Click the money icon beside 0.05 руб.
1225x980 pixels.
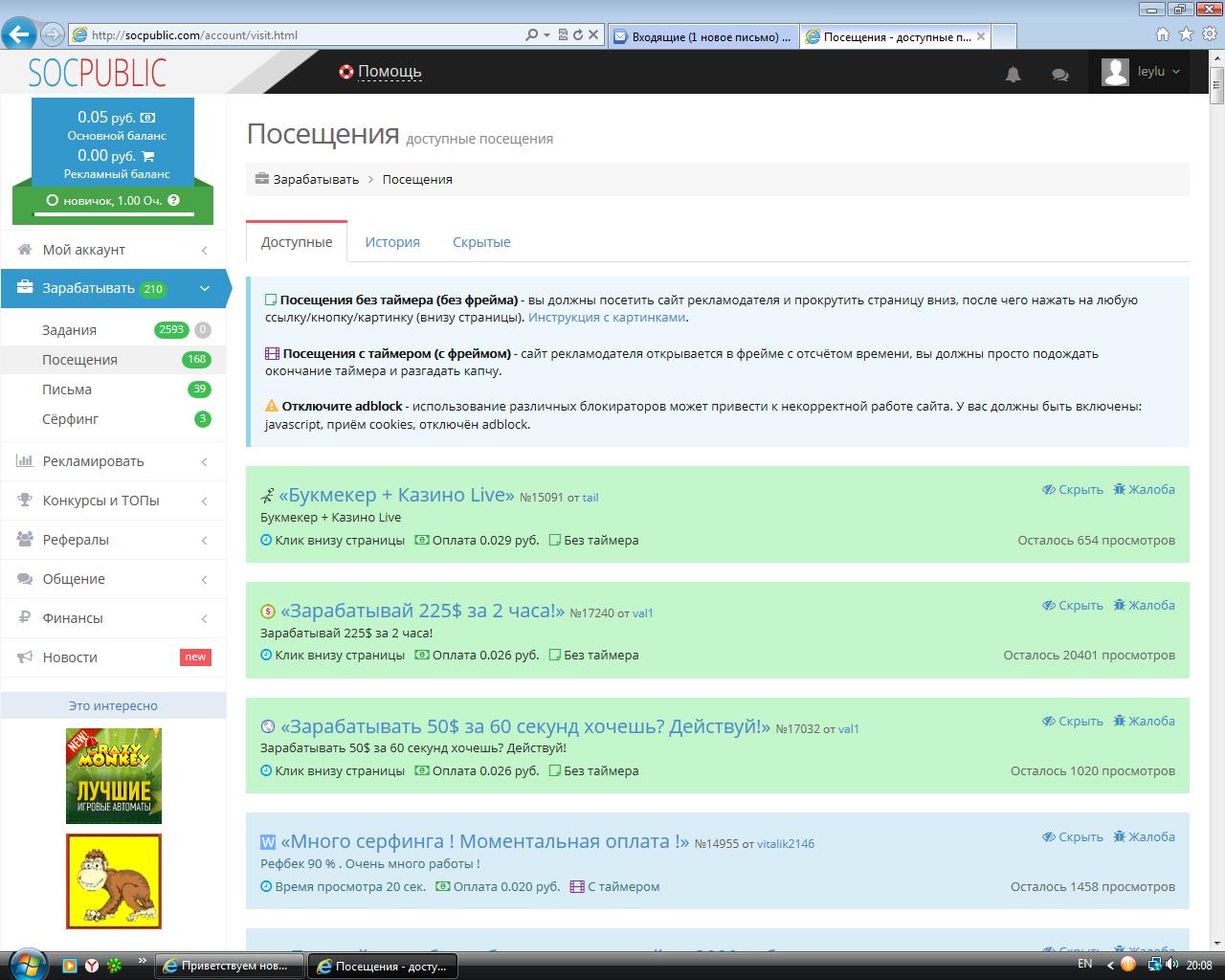[x=147, y=118]
